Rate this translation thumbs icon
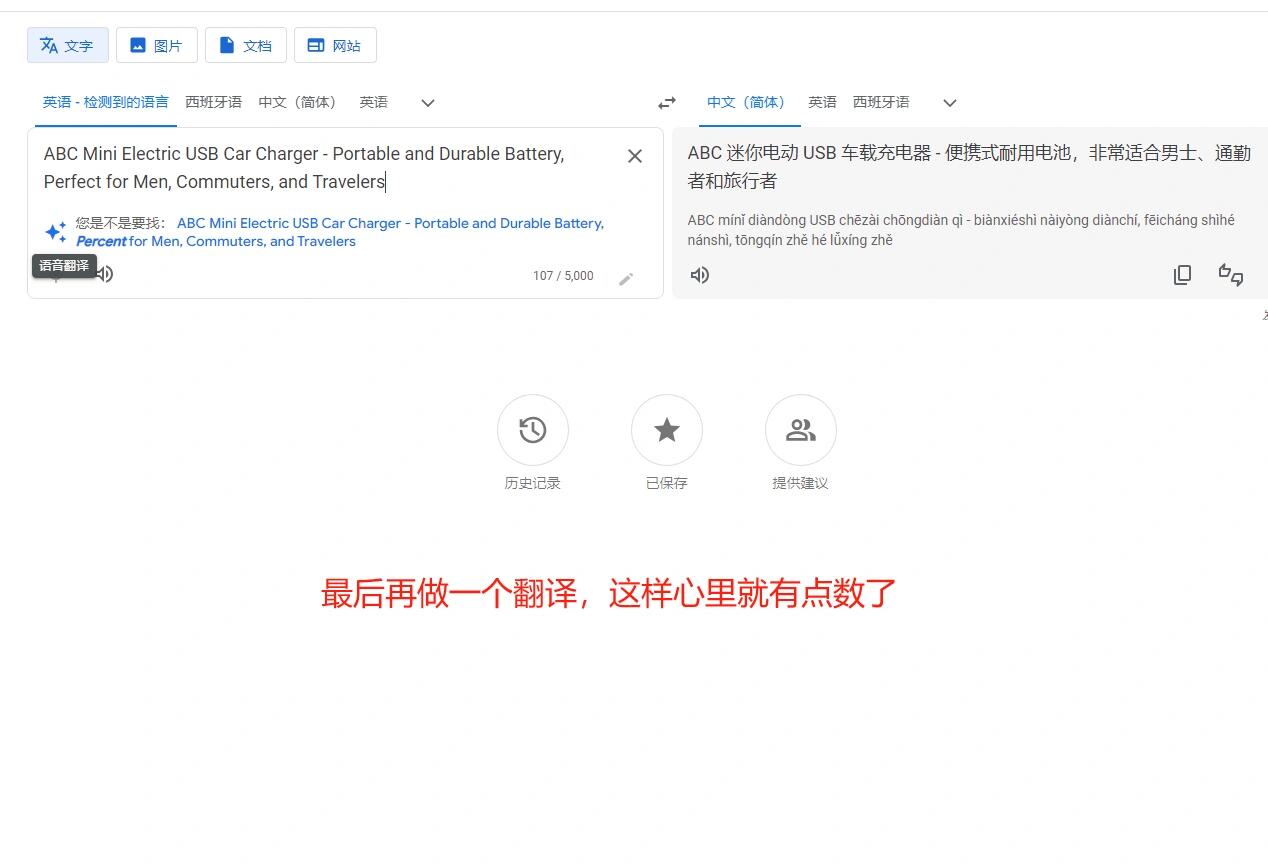 pos(1231,275)
